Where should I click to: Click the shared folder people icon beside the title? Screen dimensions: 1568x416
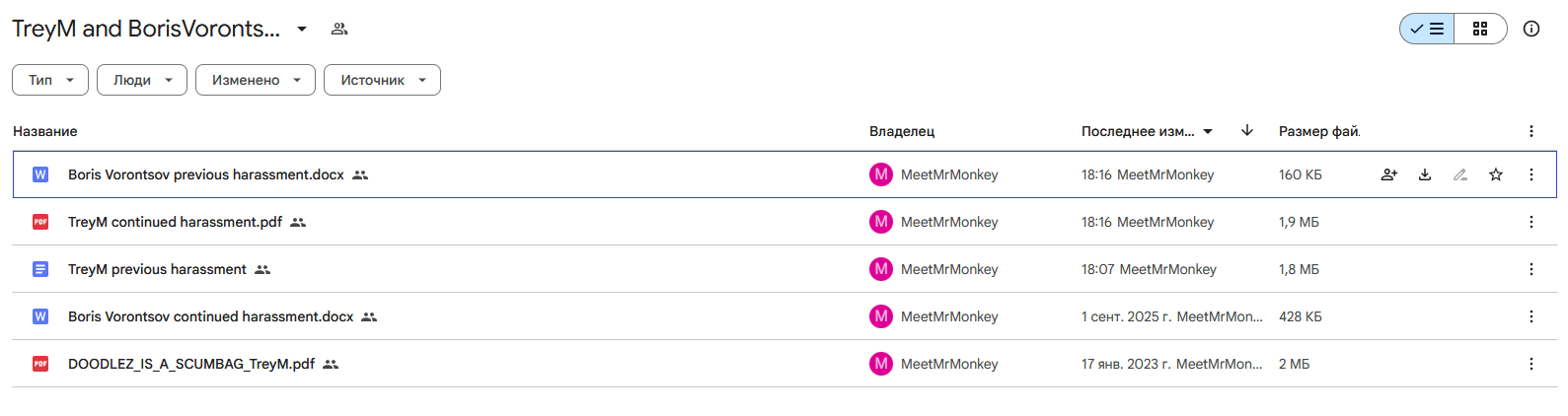click(339, 29)
